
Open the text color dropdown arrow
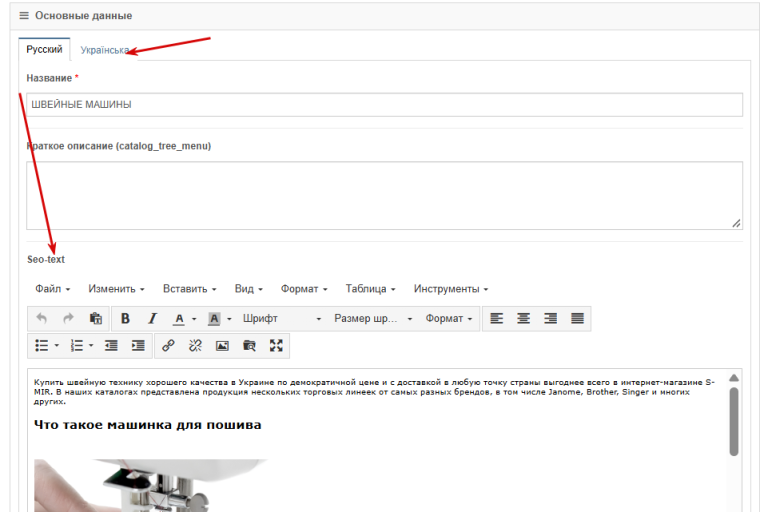coord(194,319)
